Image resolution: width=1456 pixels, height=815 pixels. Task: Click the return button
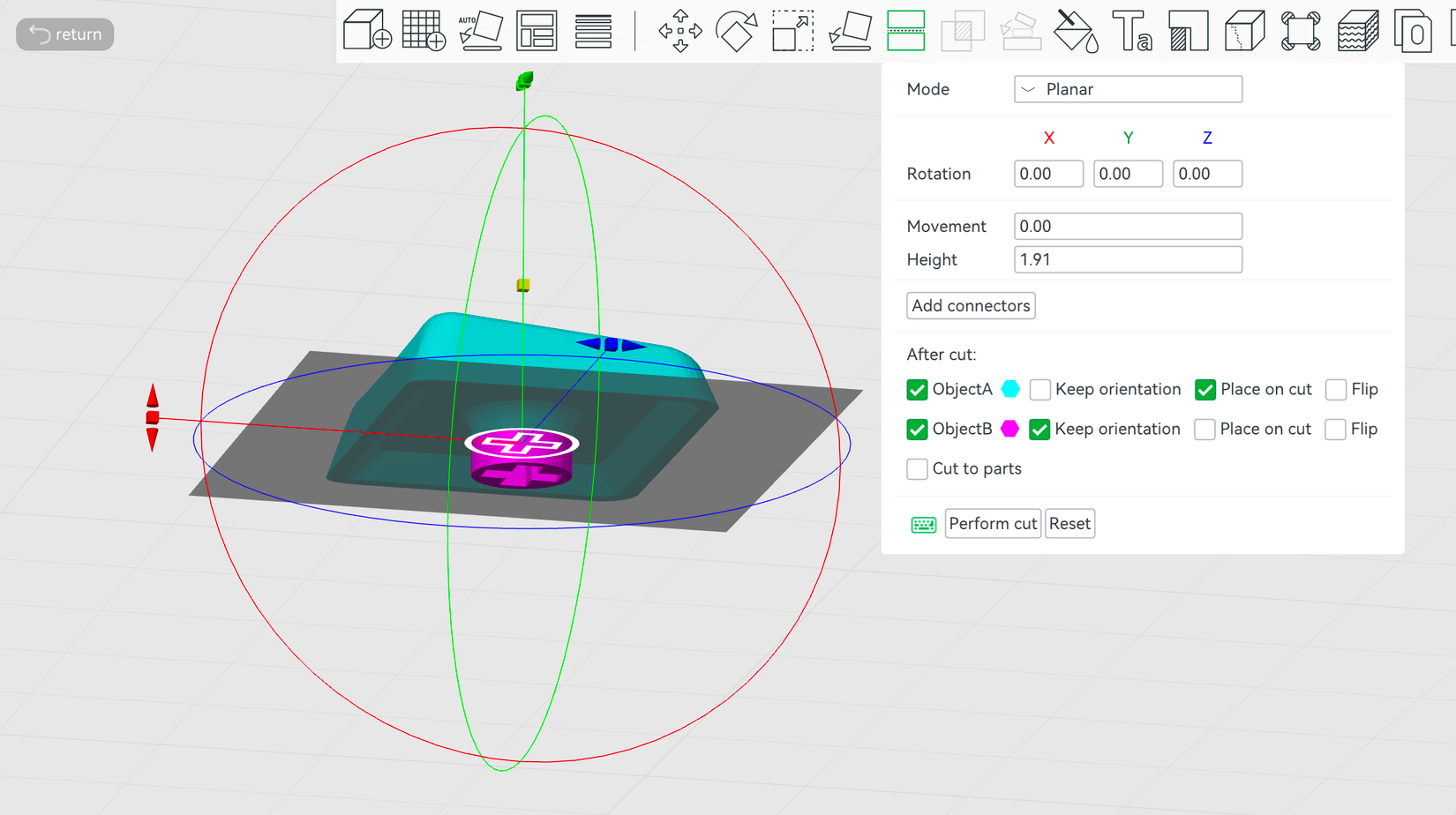click(65, 34)
